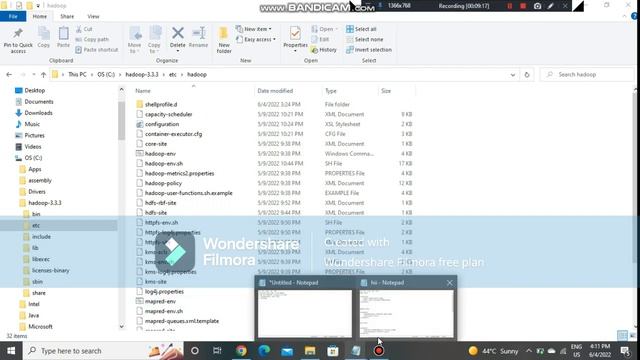This screenshot has width=640, height=360.
Task: Open file Properties from ribbon
Action: (x=295, y=39)
